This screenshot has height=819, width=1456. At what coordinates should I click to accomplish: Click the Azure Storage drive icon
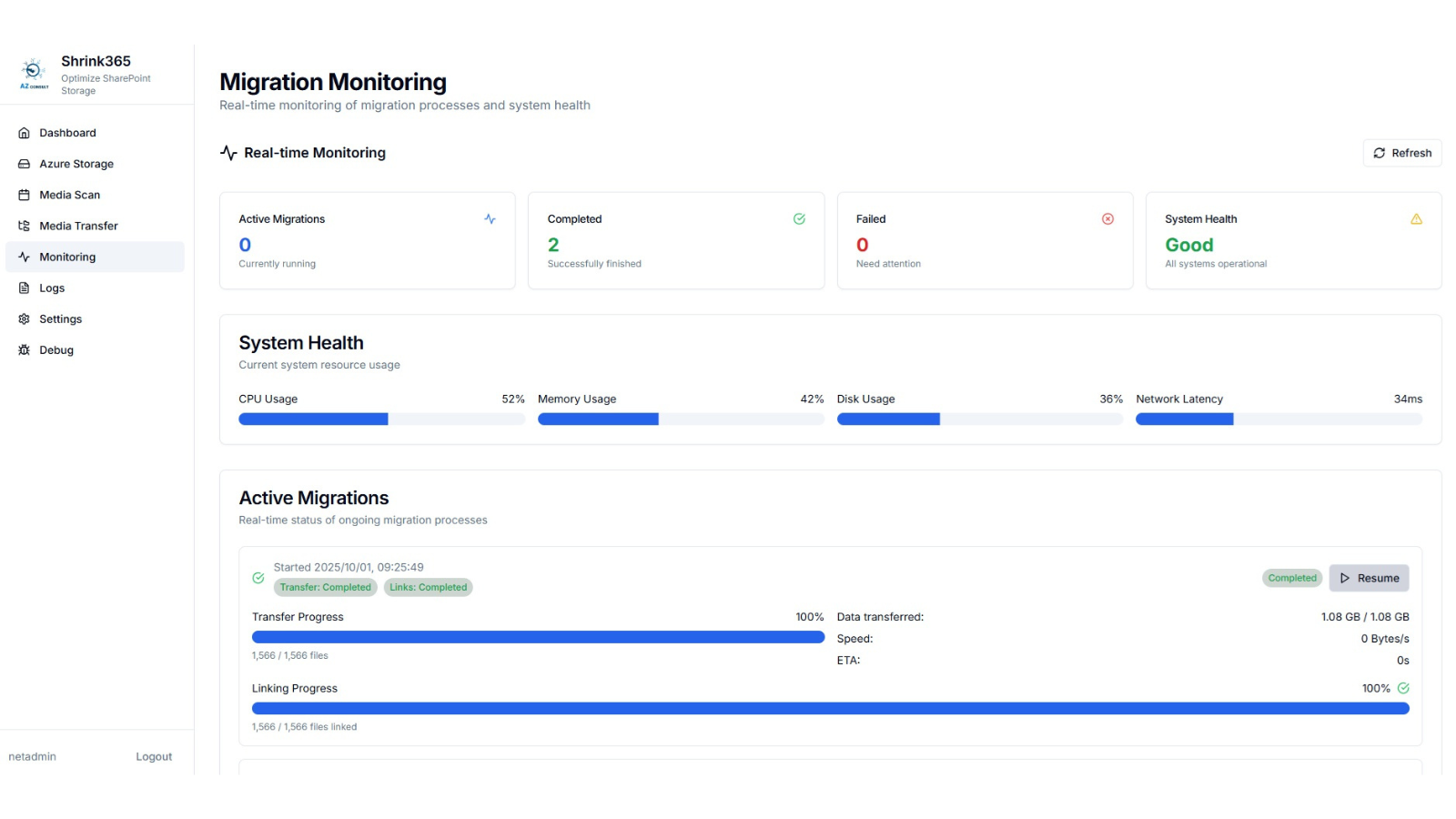(25, 164)
